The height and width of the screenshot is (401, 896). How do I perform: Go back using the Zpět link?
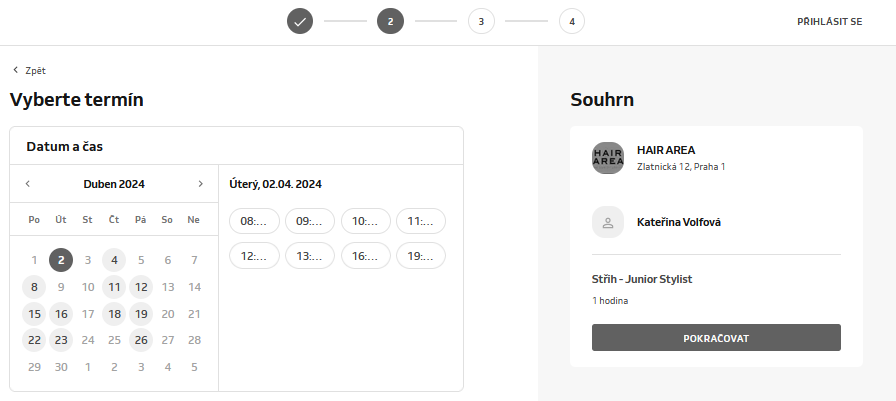(29, 71)
